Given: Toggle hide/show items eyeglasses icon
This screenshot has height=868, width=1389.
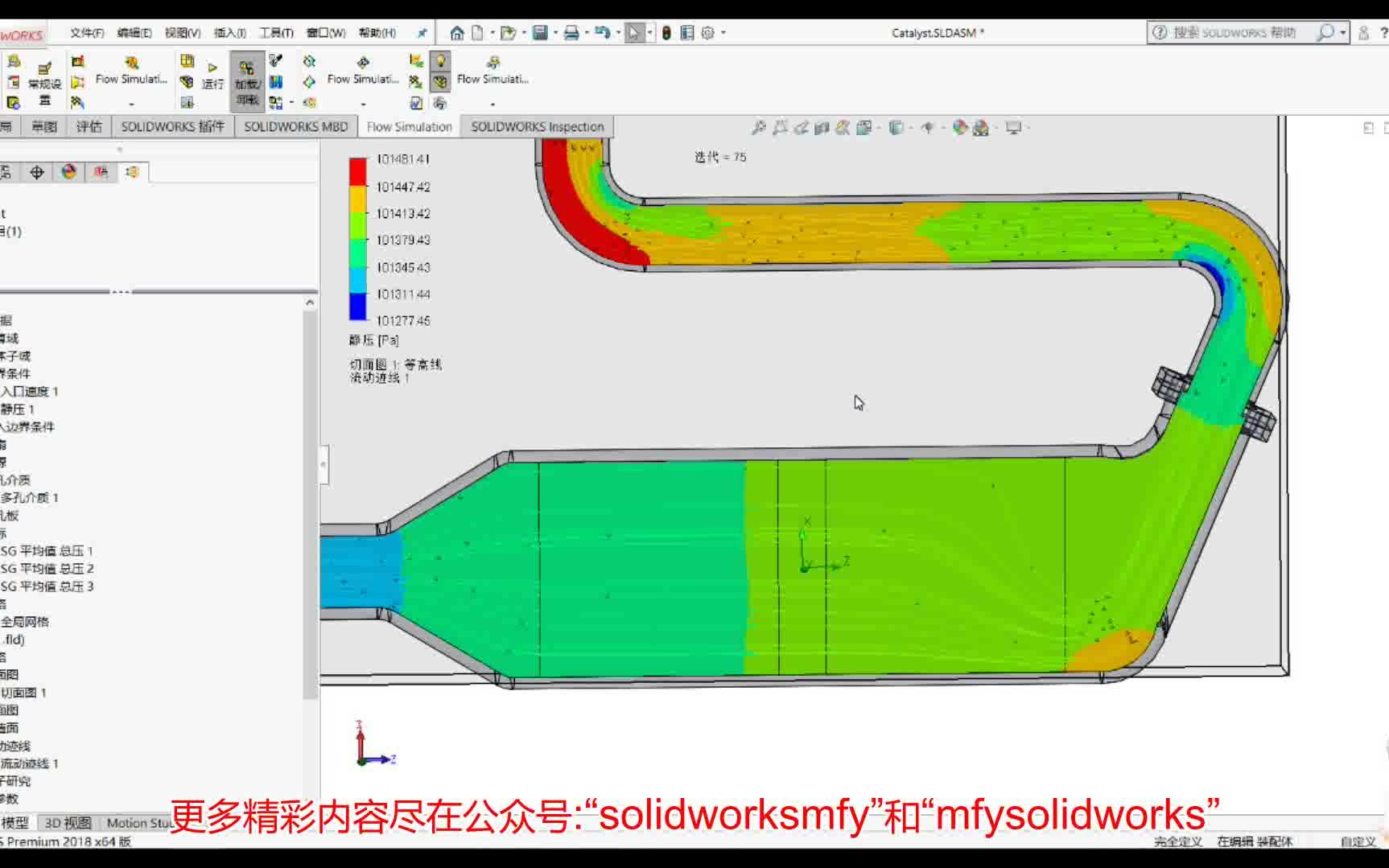Looking at the screenshot, I should coord(928,126).
